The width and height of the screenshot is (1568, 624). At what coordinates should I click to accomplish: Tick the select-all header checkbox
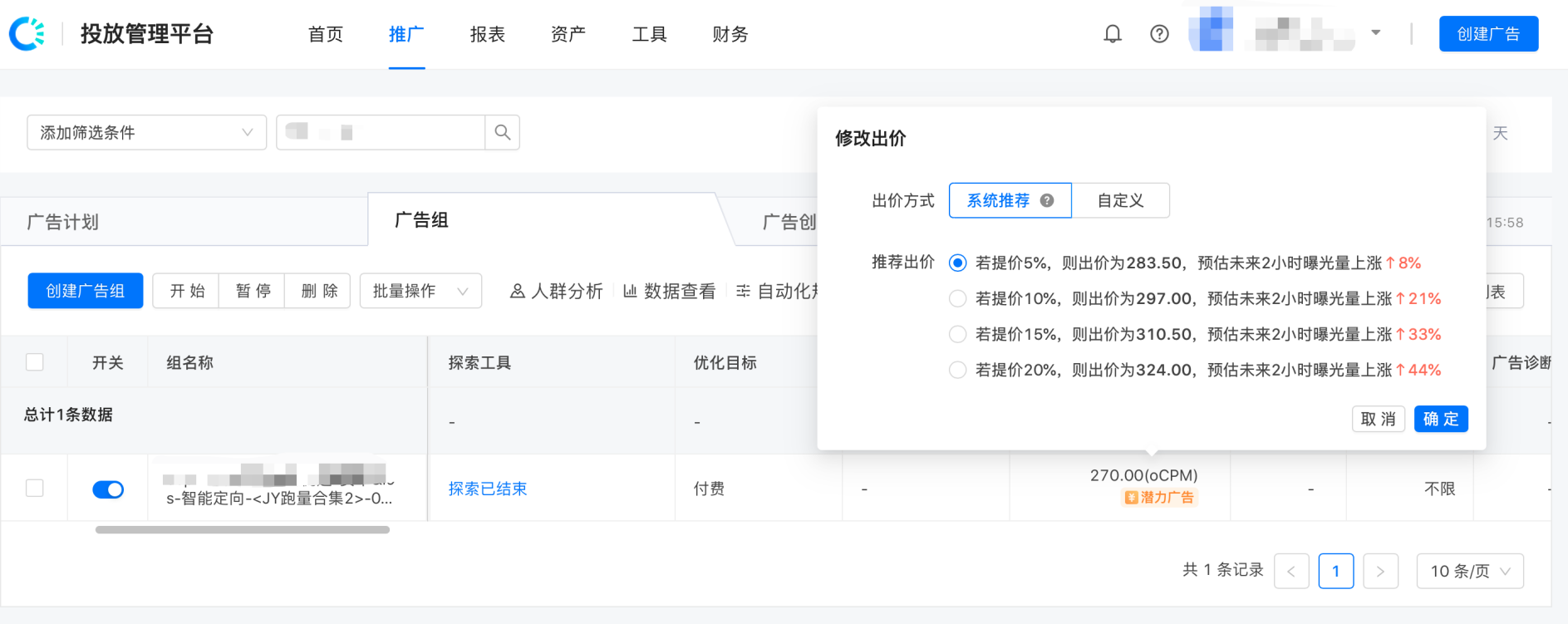(x=35, y=362)
